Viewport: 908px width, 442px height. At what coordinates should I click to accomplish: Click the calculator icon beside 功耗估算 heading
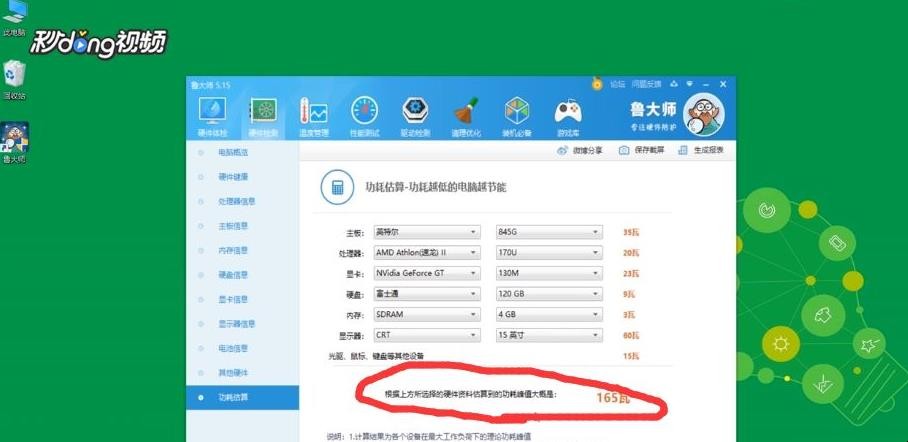tap(338, 188)
